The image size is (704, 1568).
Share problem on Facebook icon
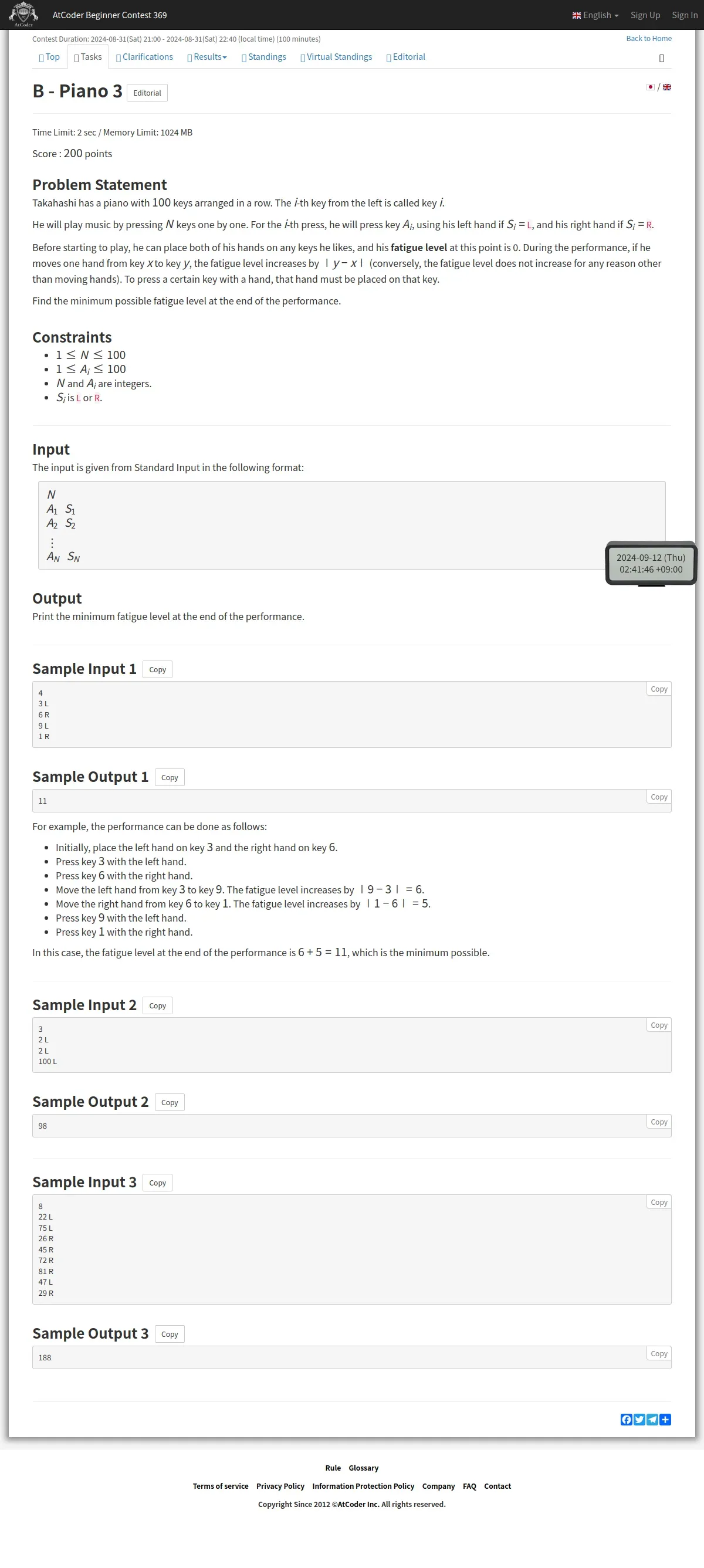(626, 1420)
